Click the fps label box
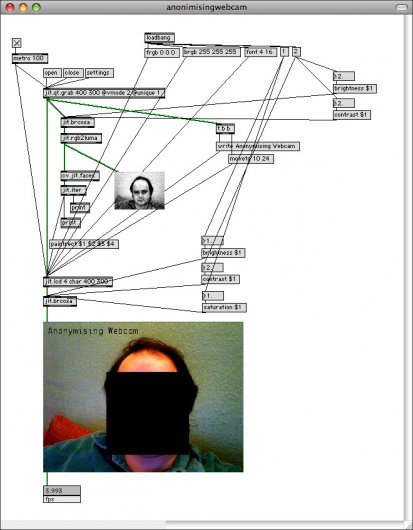This screenshot has width=413, height=530. click(62, 499)
